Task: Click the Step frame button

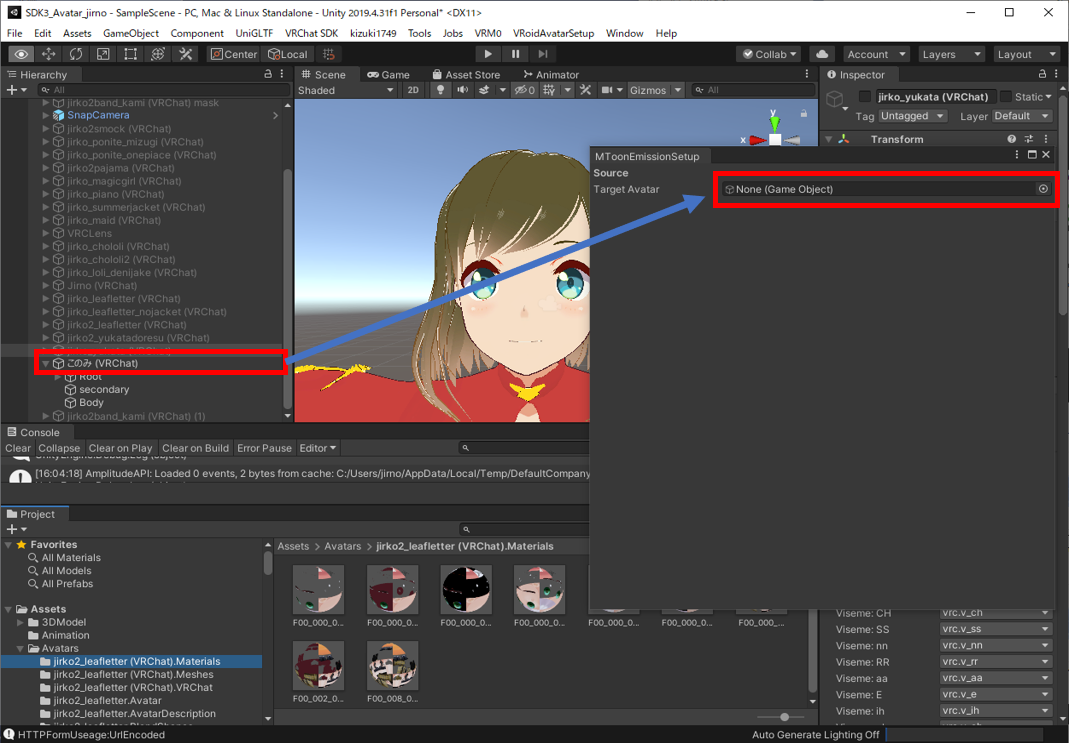Action: [x=543, y=55]
